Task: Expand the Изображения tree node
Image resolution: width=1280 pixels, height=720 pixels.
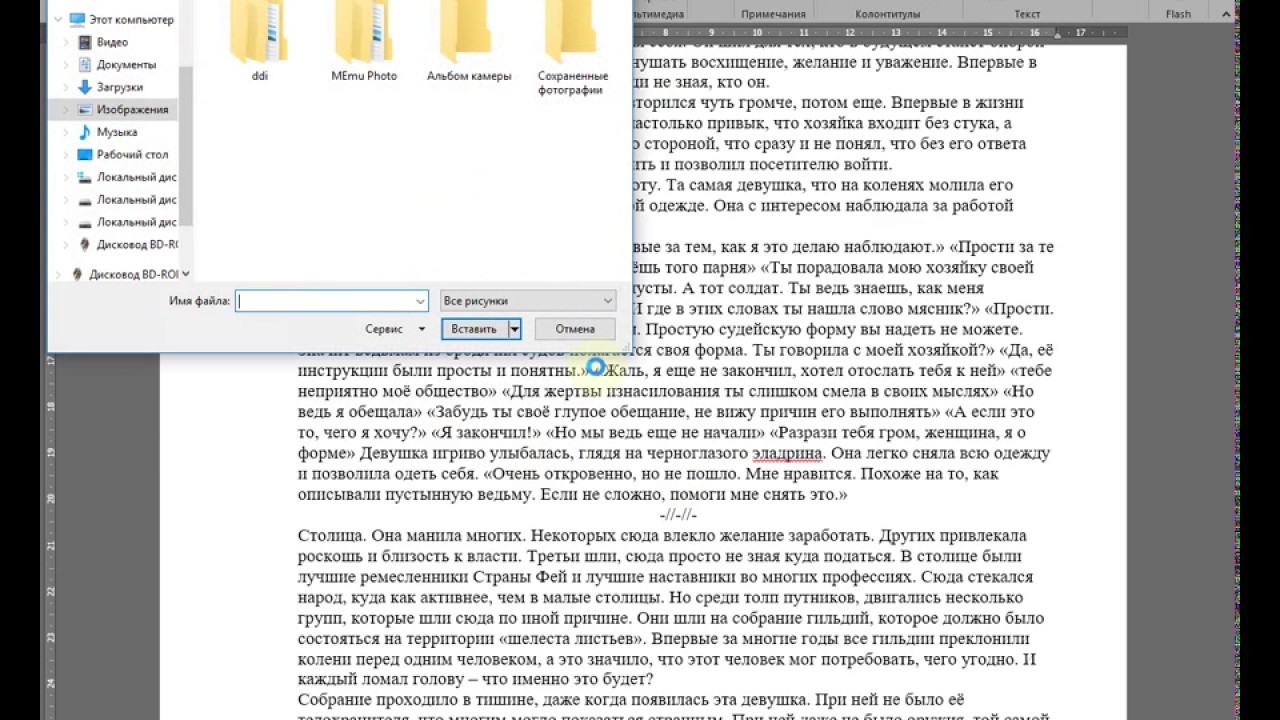Action: pyautogui.click(x=66, y=109)
